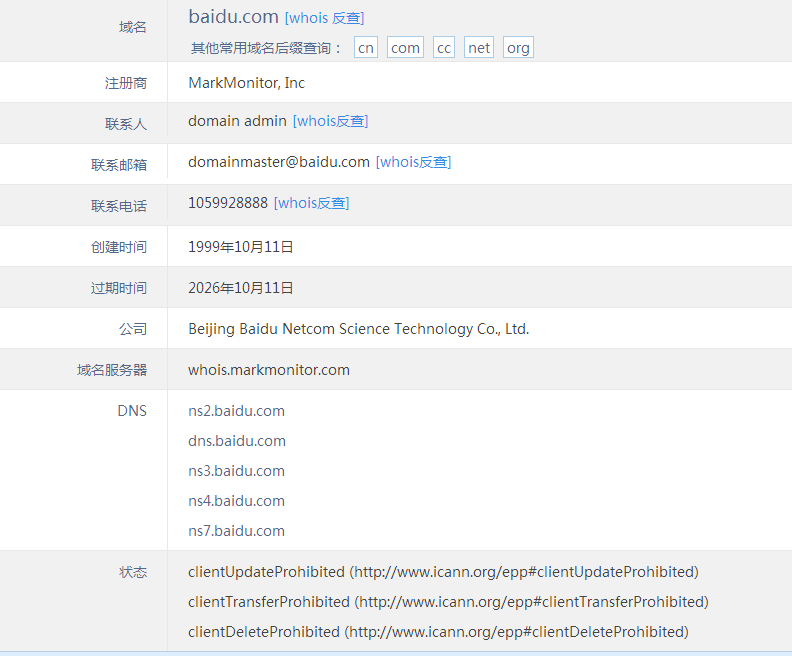The width and height of the screenshot is (792, 656).
Task: Open whois reverse lookup beside baidu.com
Action: tap(324, 18)
